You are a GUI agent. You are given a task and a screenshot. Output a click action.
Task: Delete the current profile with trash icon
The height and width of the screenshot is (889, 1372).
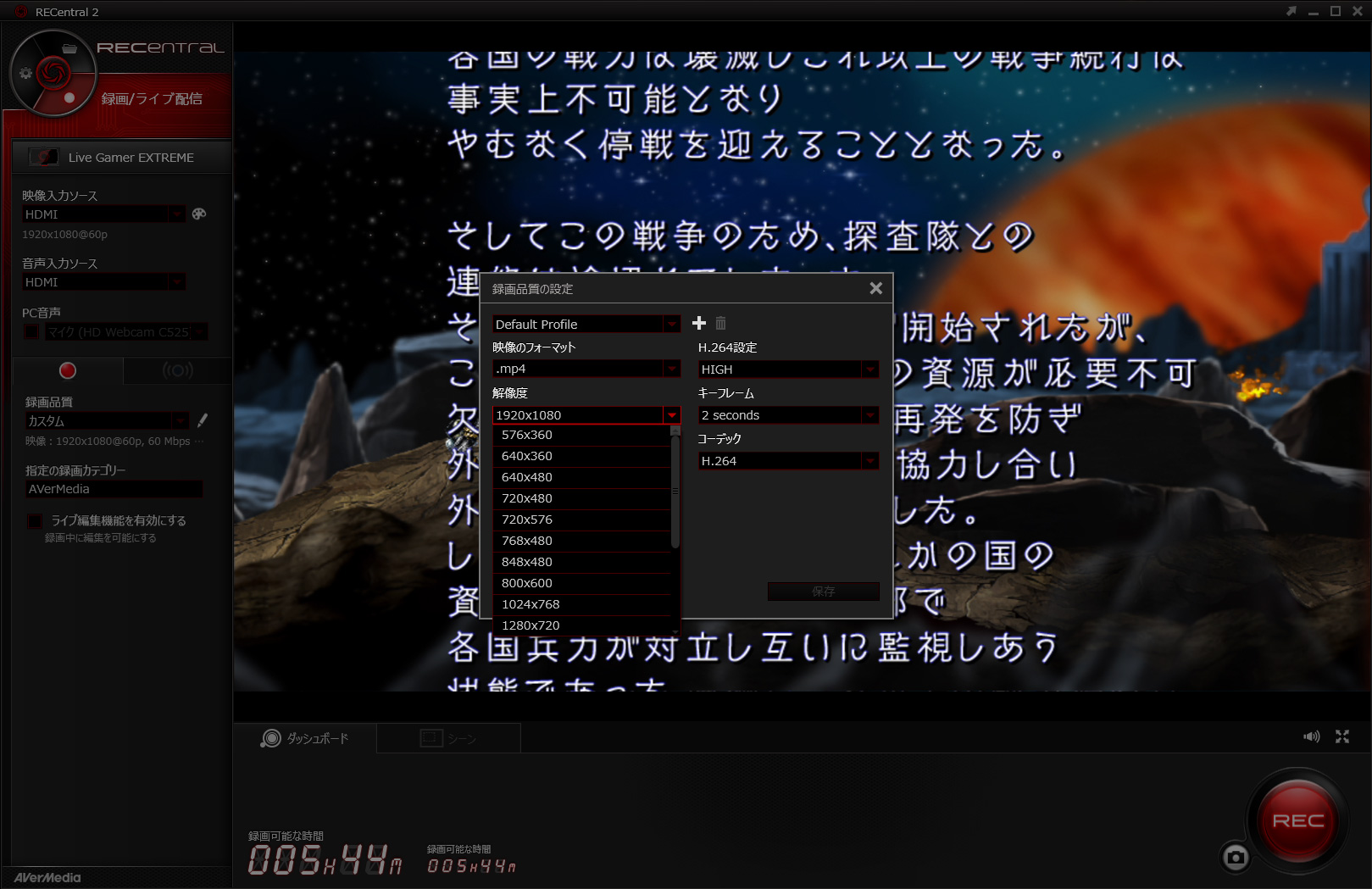[x=720, y=323]
